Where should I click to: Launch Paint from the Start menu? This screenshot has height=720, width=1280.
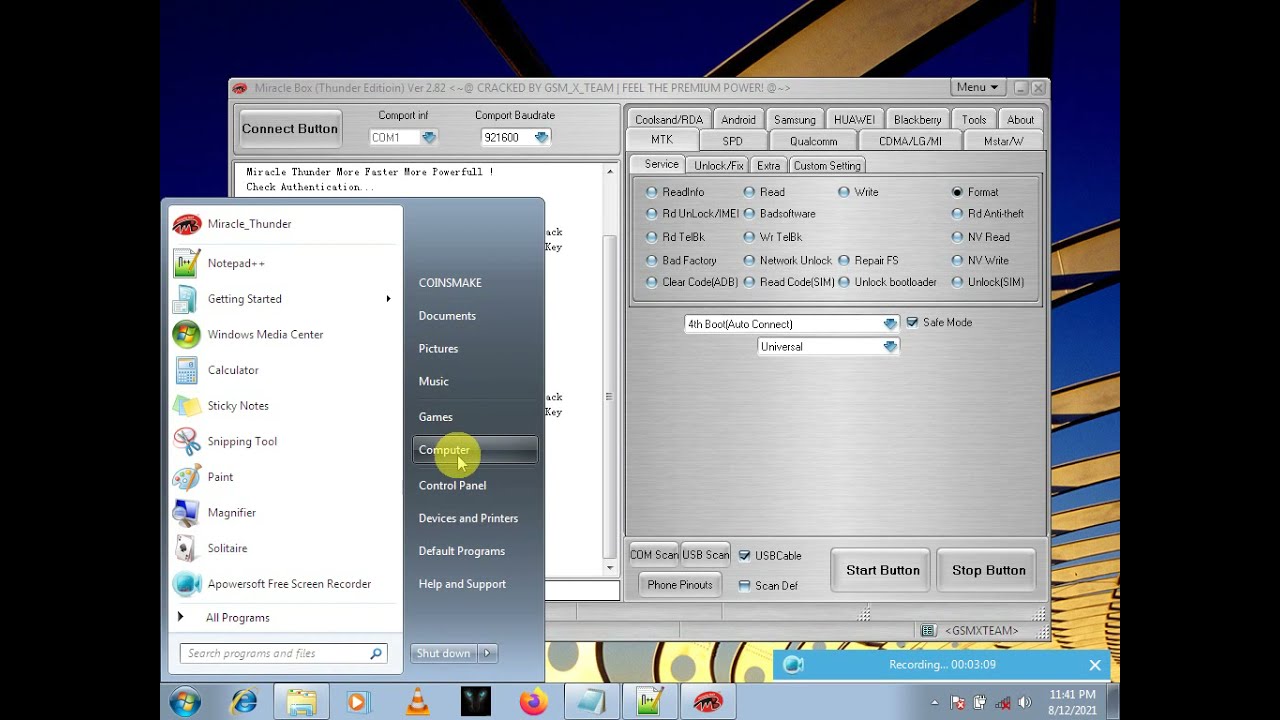[285, 477]
